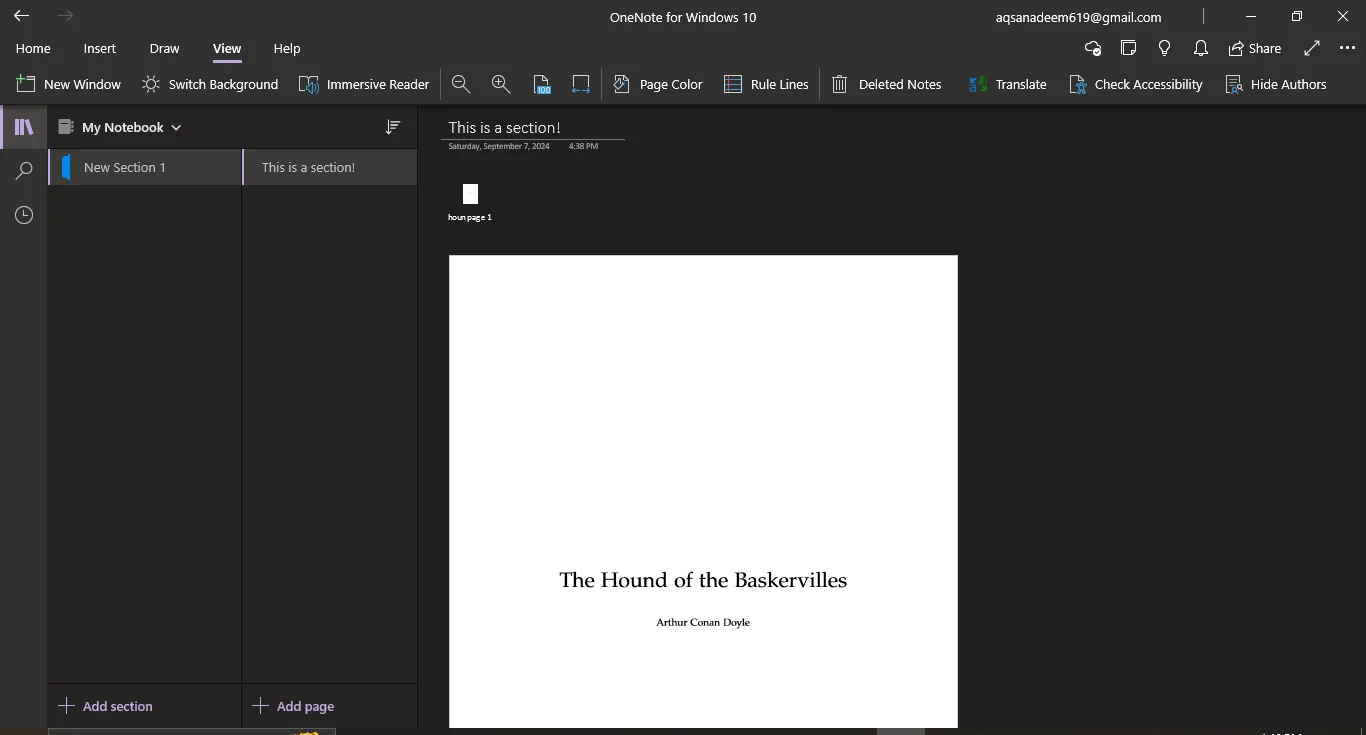The width and height of the screenshot is (1366, 735).
Task: Click the sync status cloud icon
Action: point(1093,48)
